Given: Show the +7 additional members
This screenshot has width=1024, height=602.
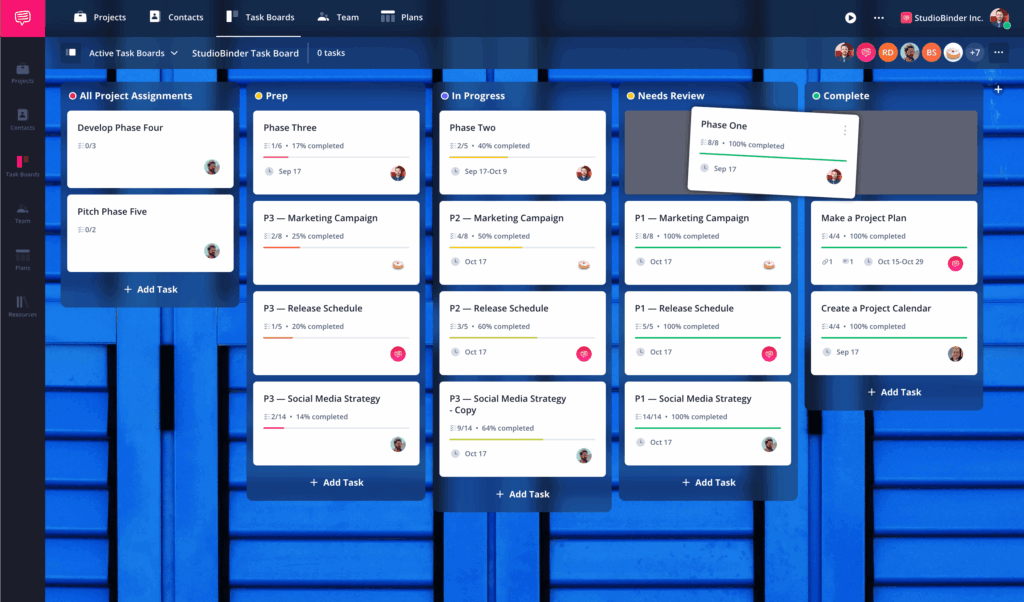Looking at the screenshot, I should 975,52.
